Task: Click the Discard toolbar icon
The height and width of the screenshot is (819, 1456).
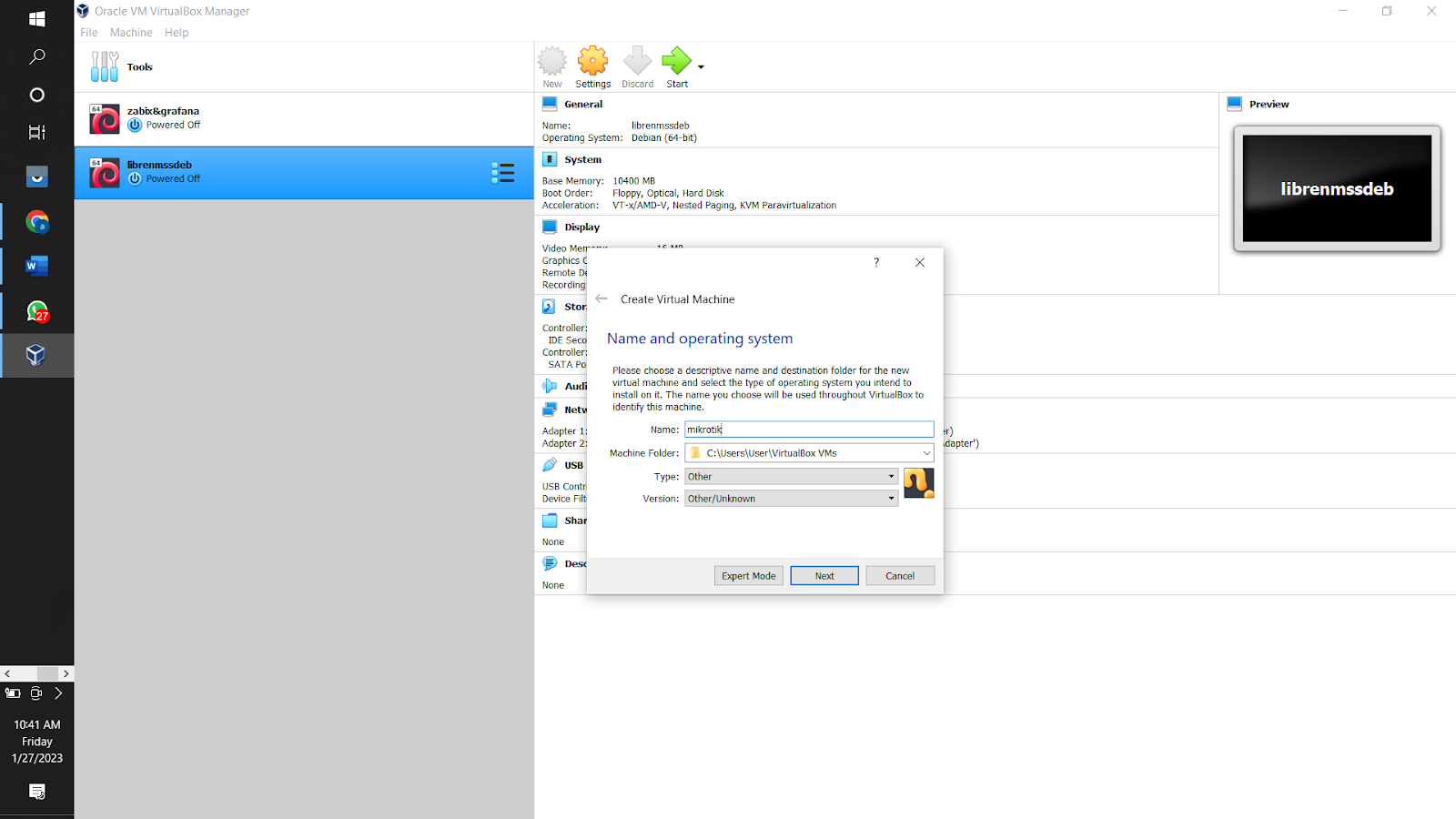Action: click(x=637, y=67)
